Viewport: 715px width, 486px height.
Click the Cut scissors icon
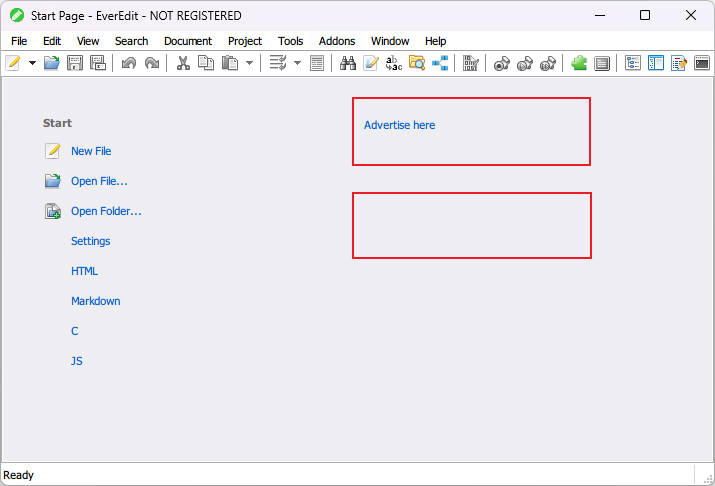[183, 63]
